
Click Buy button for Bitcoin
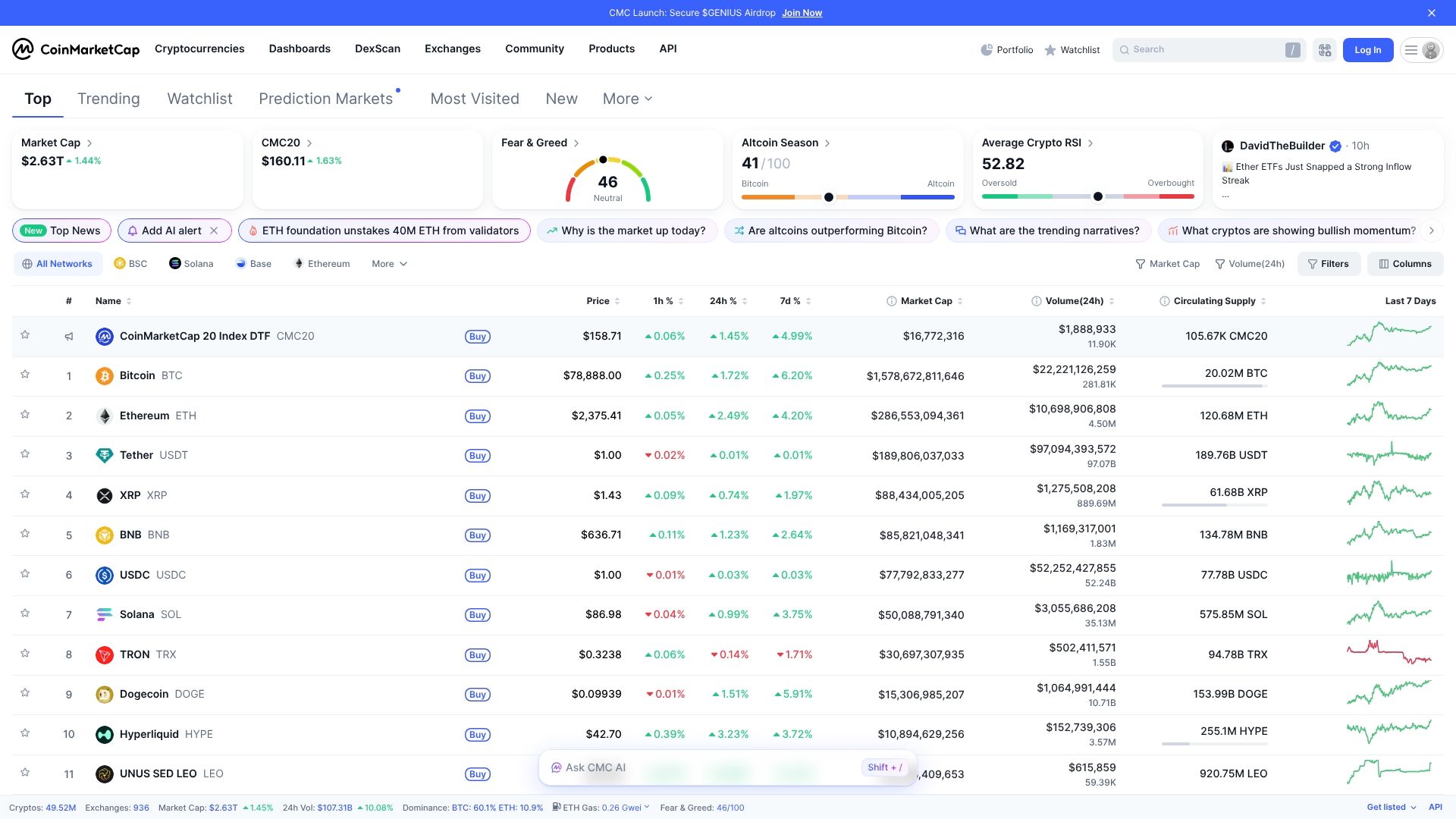click(478, 376)
